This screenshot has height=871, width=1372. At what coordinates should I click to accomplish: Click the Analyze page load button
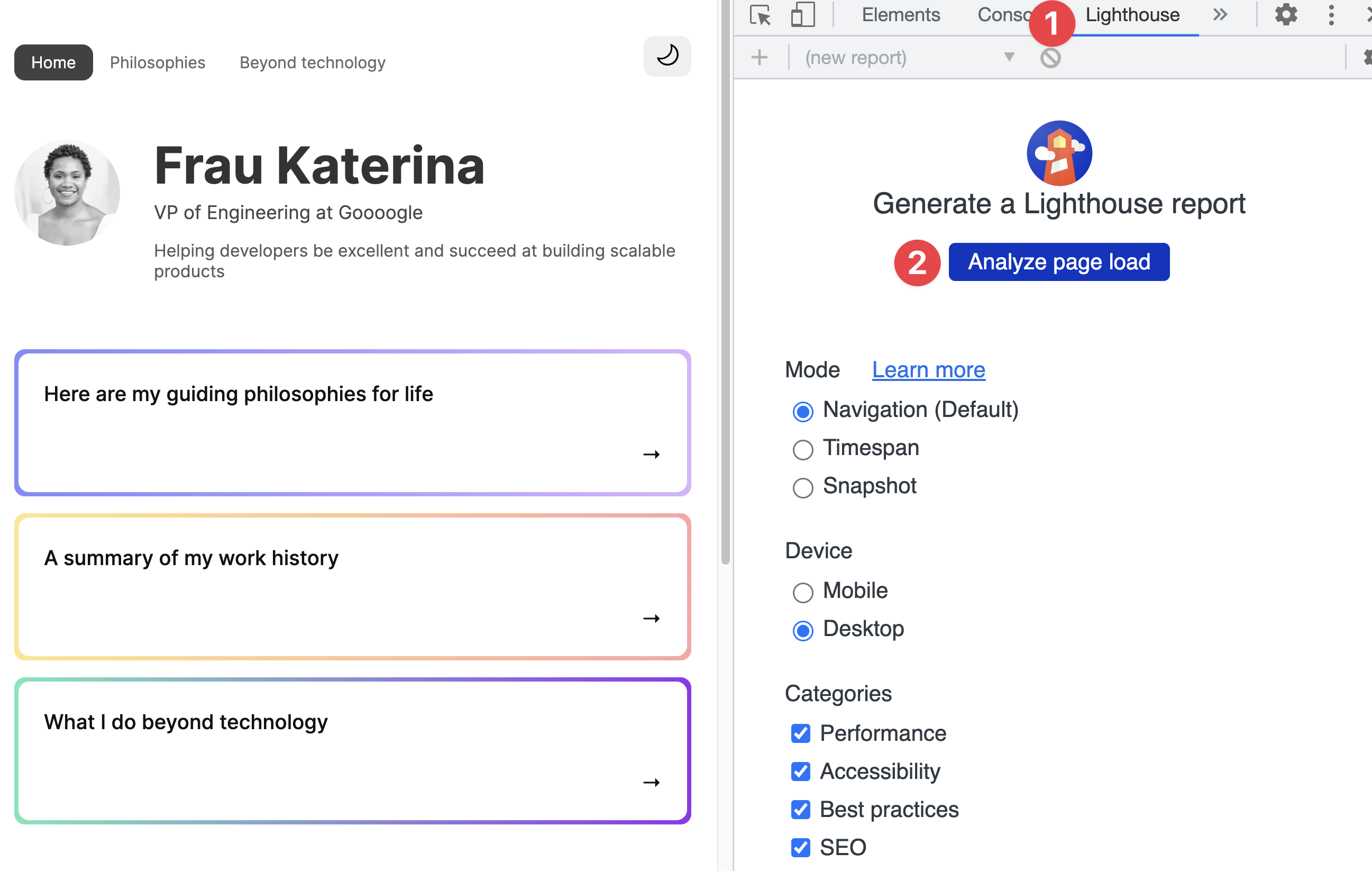pos(1059,262)
